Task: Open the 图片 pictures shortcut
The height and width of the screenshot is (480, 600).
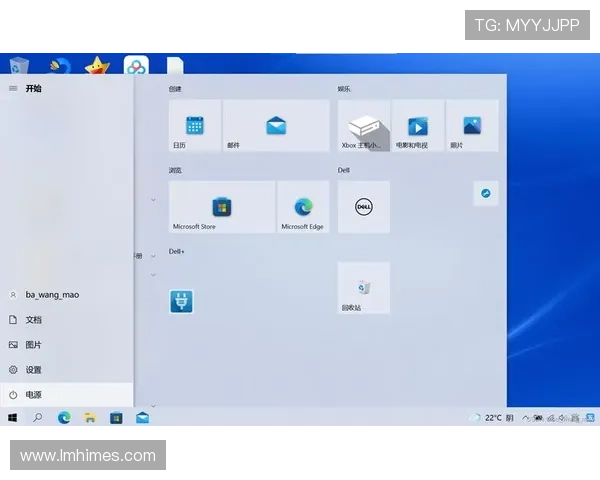Action: click(x=66, y=344)
